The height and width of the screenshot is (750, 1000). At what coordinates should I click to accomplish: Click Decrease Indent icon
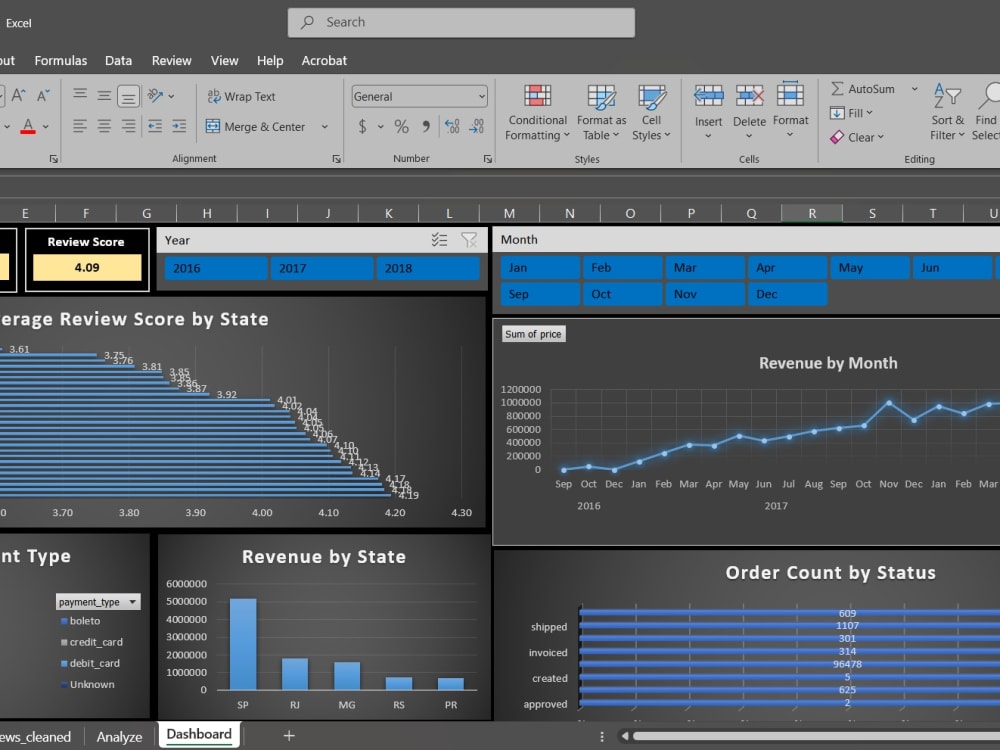tap(155, 126)
